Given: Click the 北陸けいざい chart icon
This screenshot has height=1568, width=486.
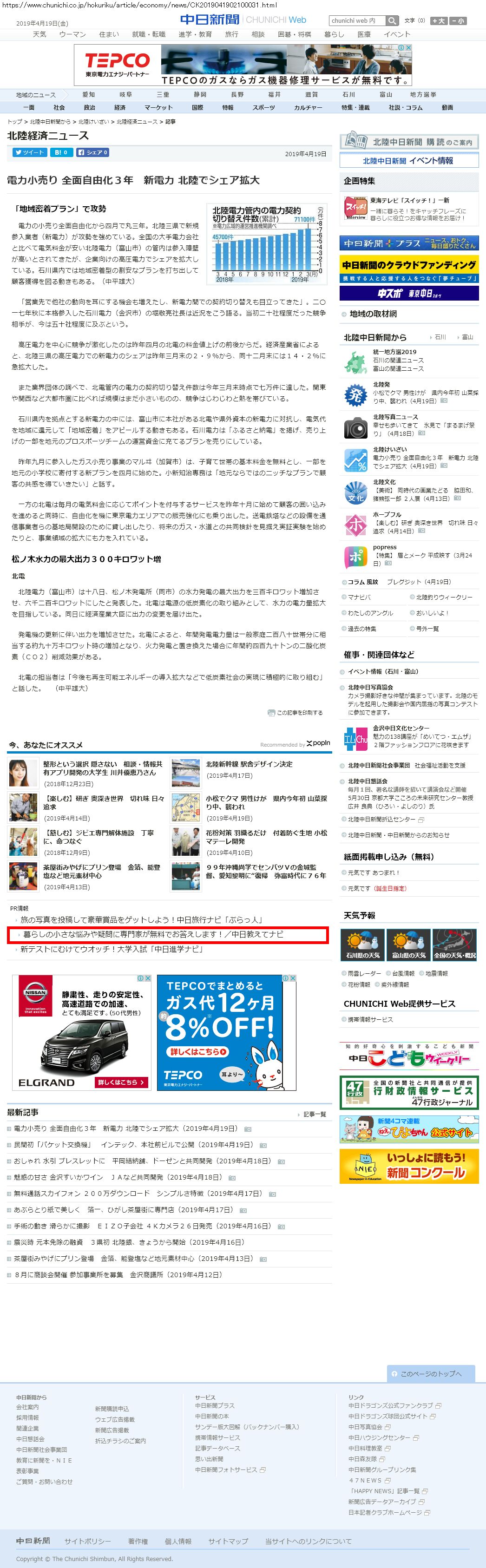Looking at the screenshot, I should click(355, 460).
